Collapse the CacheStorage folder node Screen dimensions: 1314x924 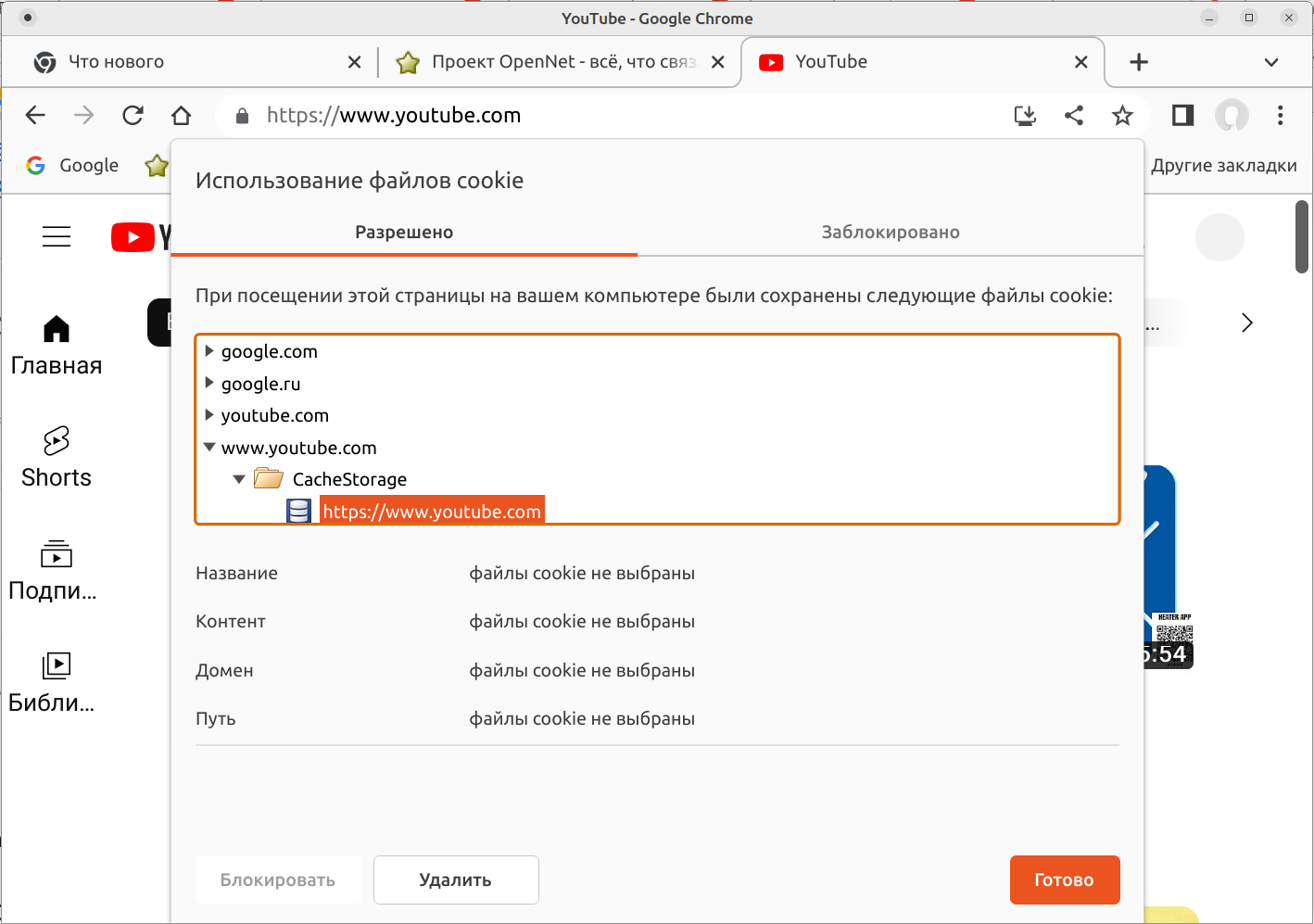click(239, 479)
